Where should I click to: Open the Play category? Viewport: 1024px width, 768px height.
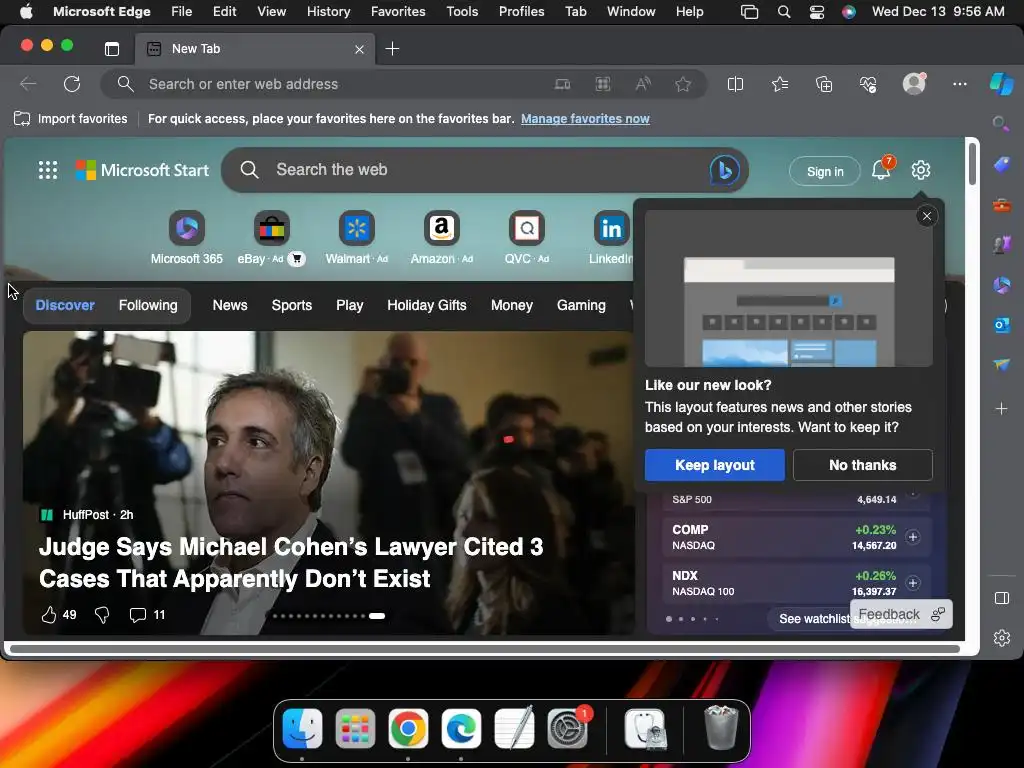coord(349,305)
